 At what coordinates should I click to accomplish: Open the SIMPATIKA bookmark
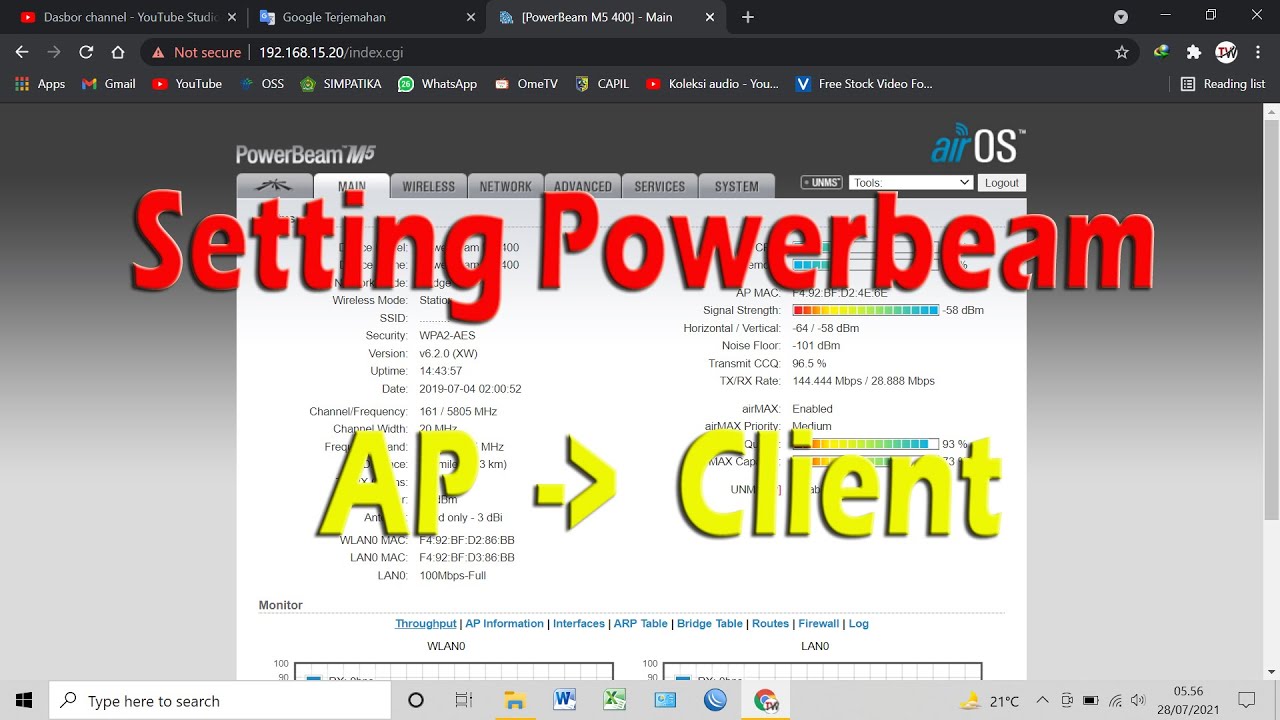pos(341,84)
